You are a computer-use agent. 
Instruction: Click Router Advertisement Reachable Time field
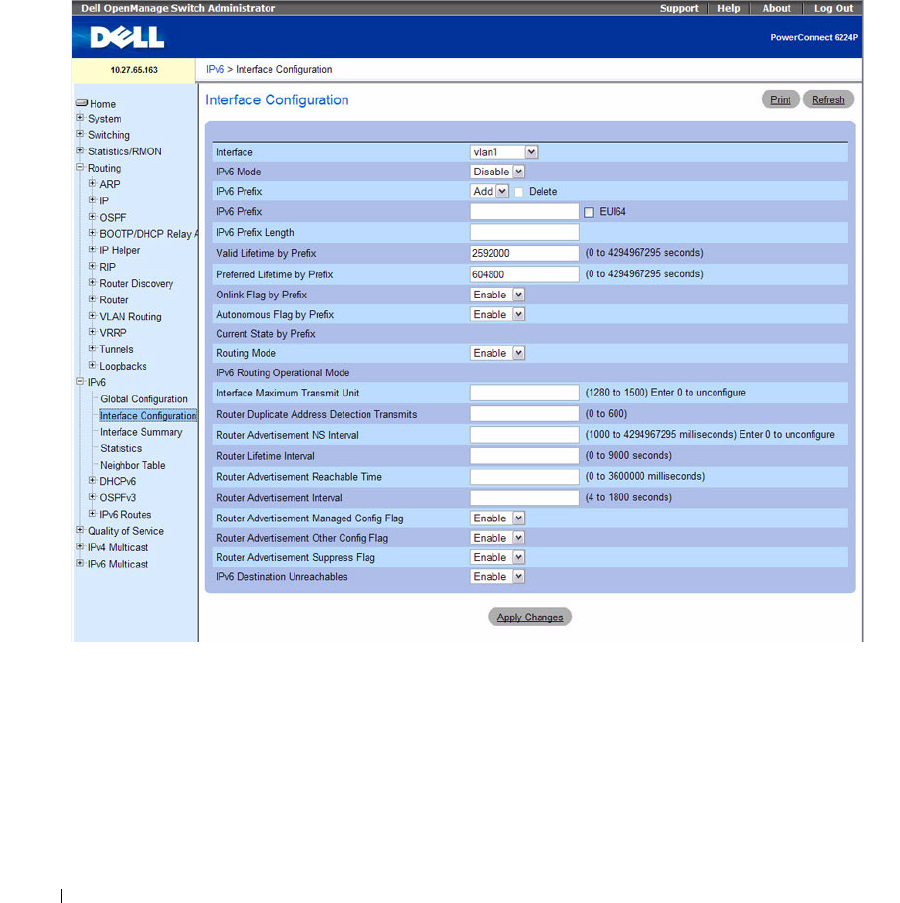tap(525, 476)
